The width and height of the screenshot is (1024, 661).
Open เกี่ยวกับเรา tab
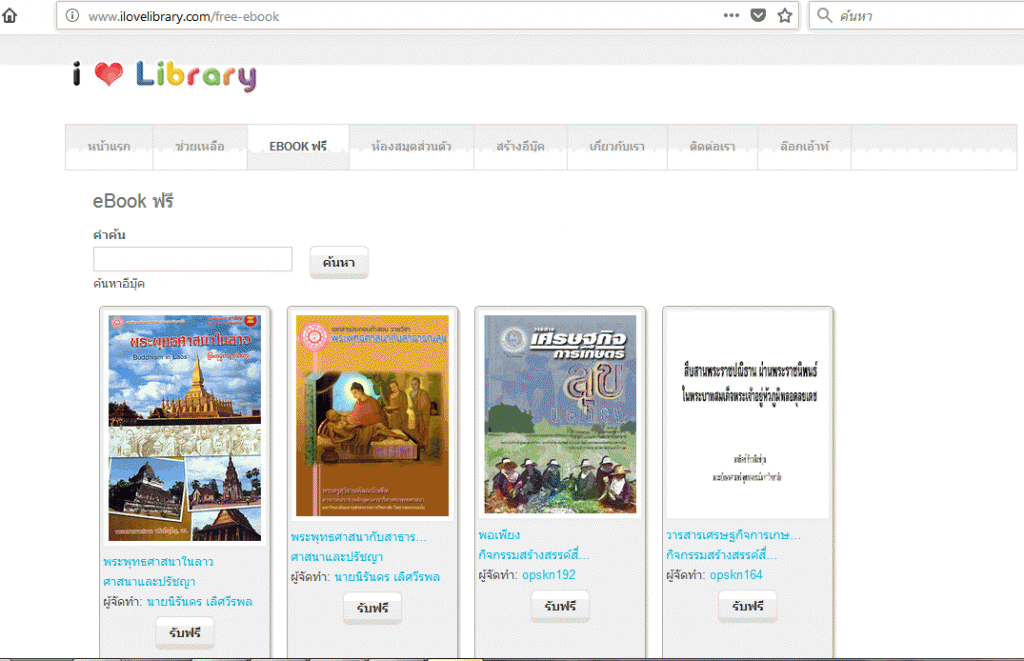[x=617, y=146]
